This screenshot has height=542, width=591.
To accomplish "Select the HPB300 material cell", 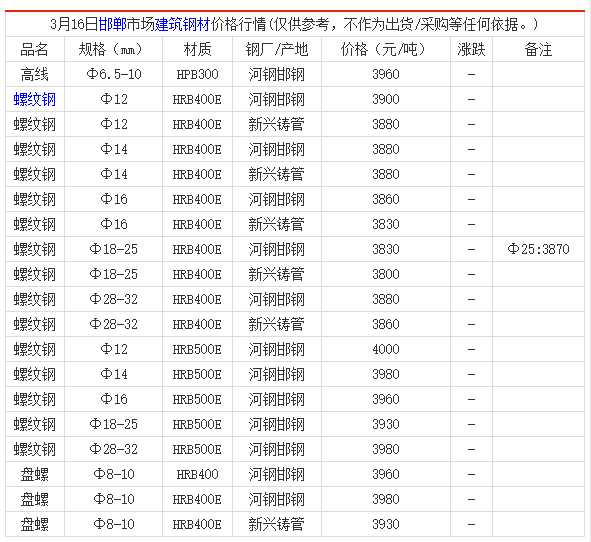I will [x=198, y=74].
